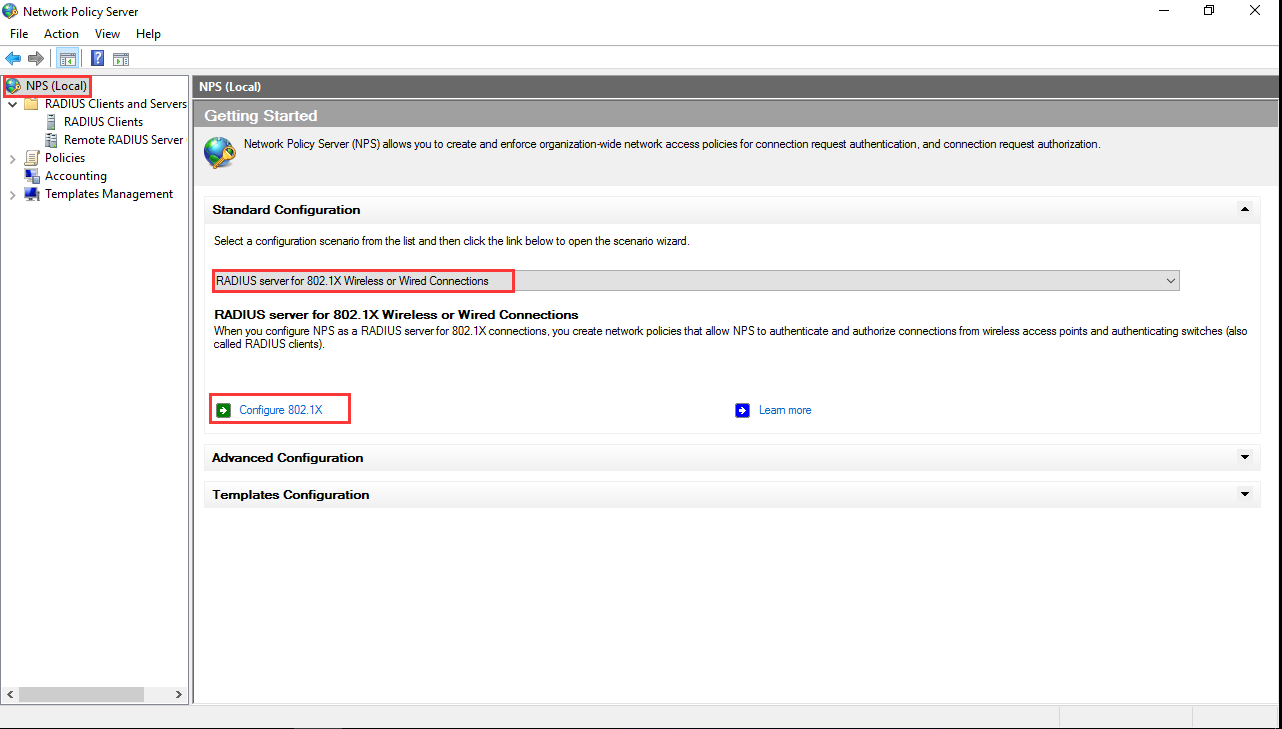Select the Policies tree item
Viewport: 1282px width, 729px height.
(65, 158)
